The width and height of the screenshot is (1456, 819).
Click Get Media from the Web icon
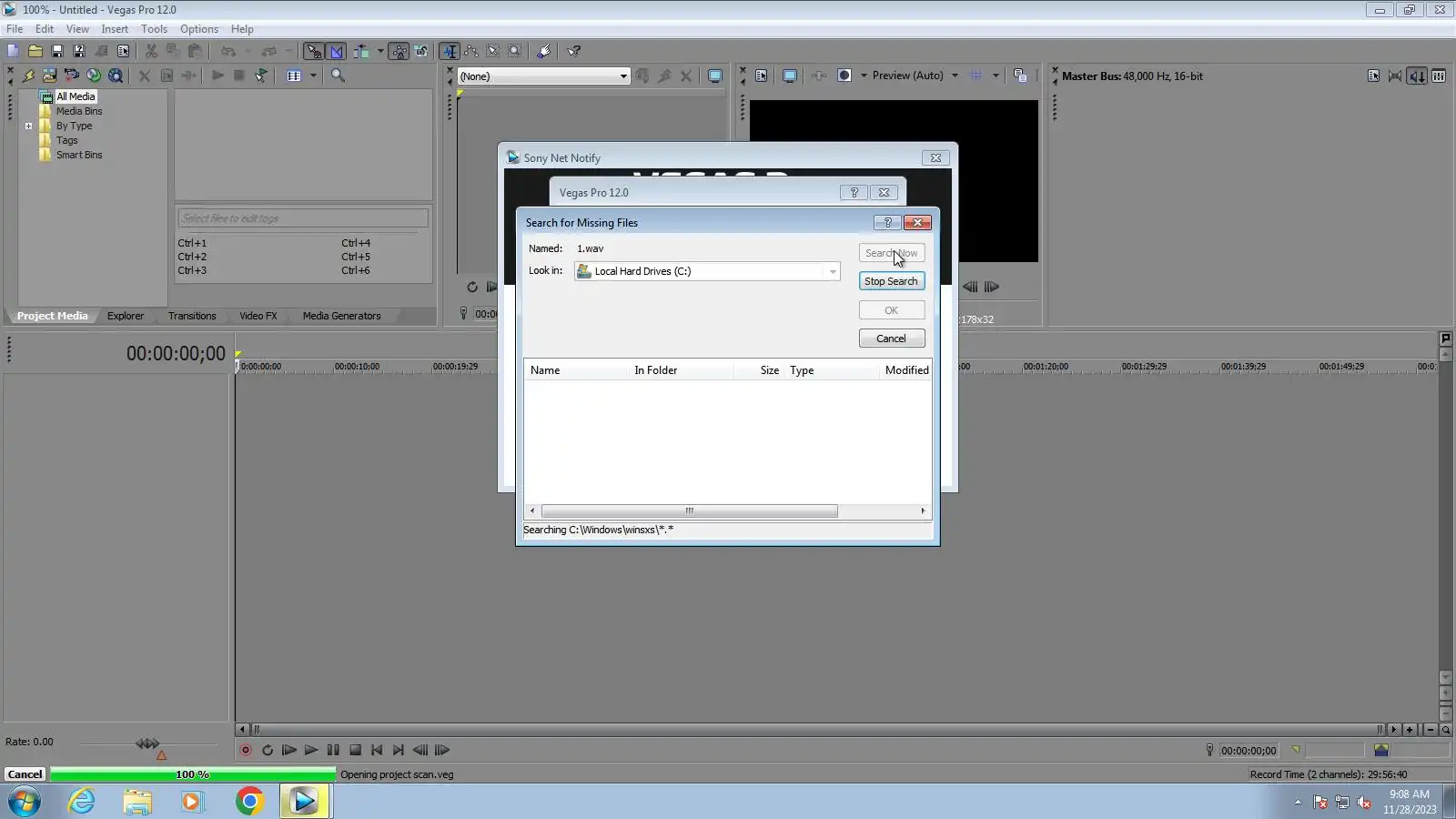pyautogui.click(x=116, y=76)
